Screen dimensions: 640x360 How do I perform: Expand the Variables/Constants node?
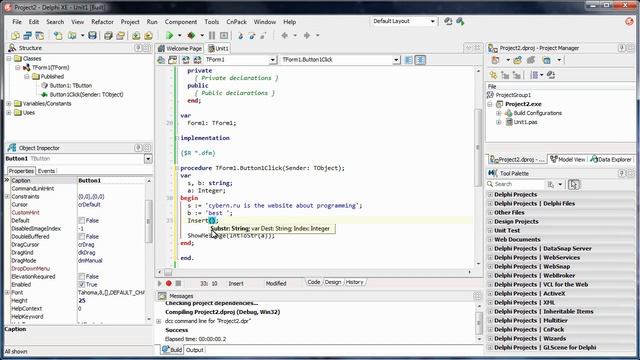click(x=9, y=104)
